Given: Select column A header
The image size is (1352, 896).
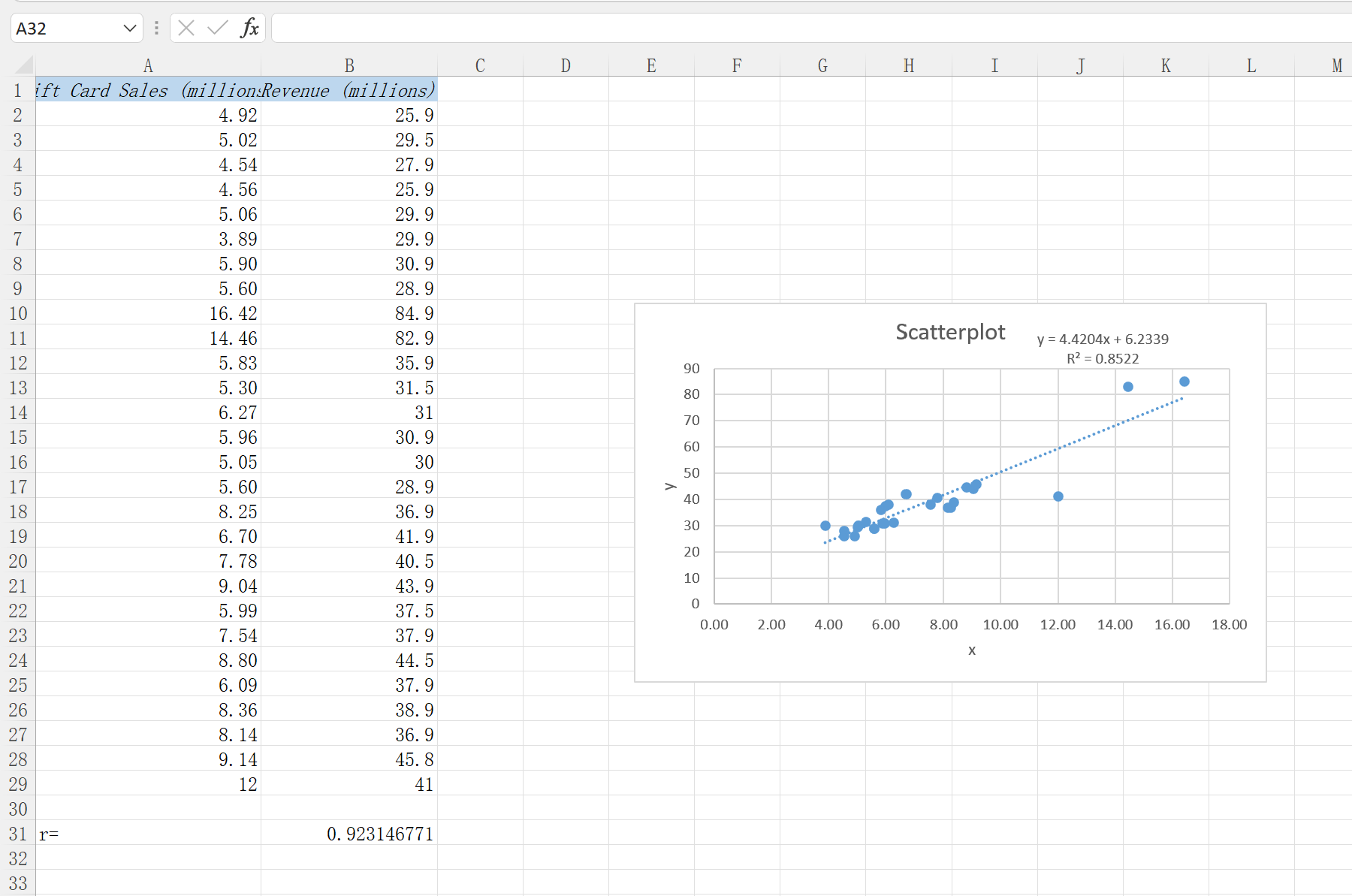Looking at the screenshot, I should point(148,66).
